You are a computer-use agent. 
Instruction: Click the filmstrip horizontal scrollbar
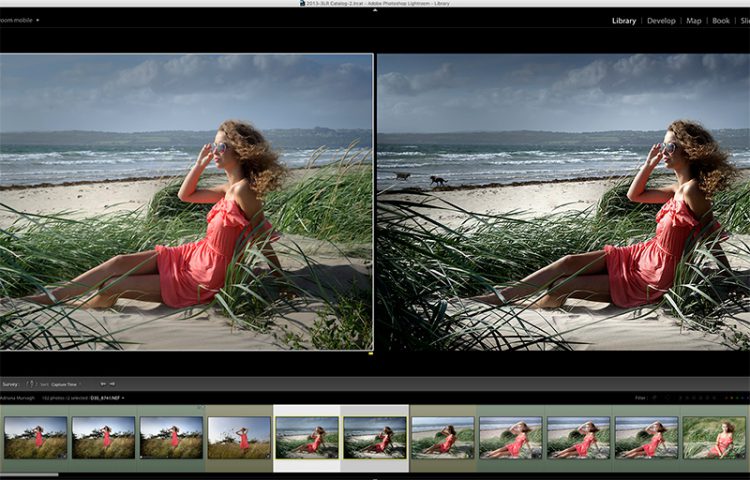pyautogui.click(x=29, y=474)
